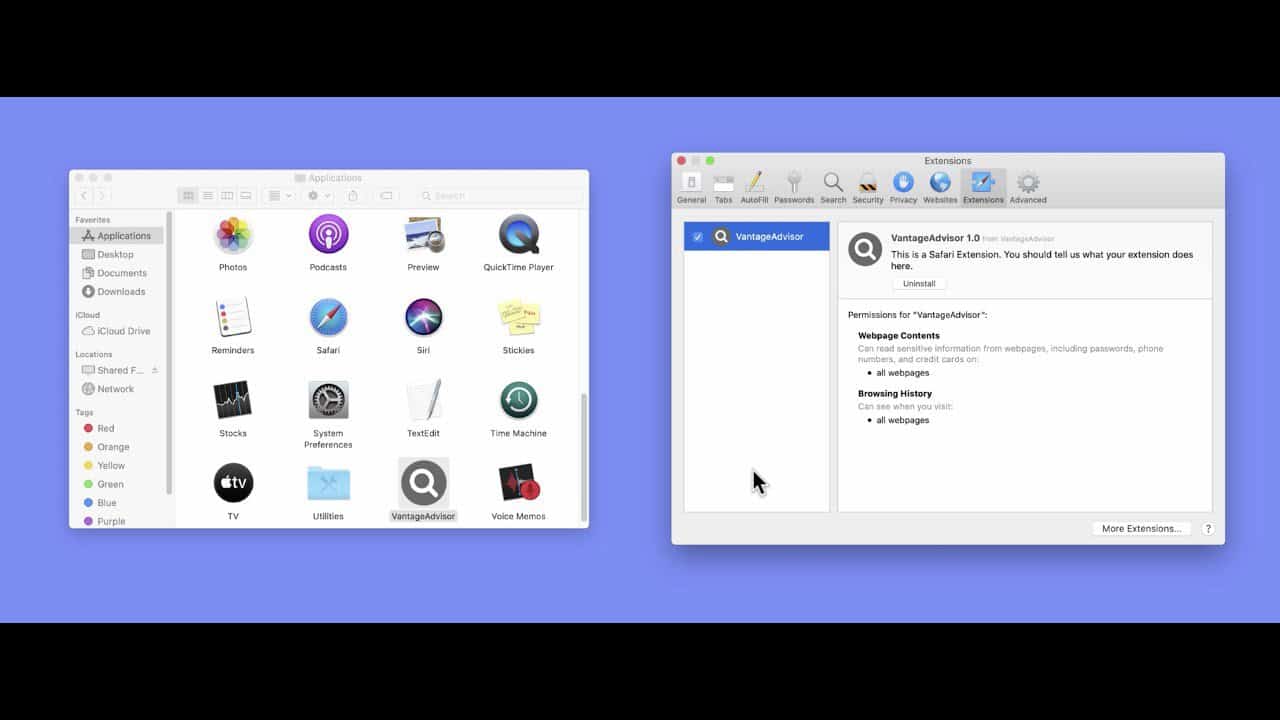Open Network in the Finder sidebar
This screenshot has width=1280, height=720.
click(x=108, y=389)
